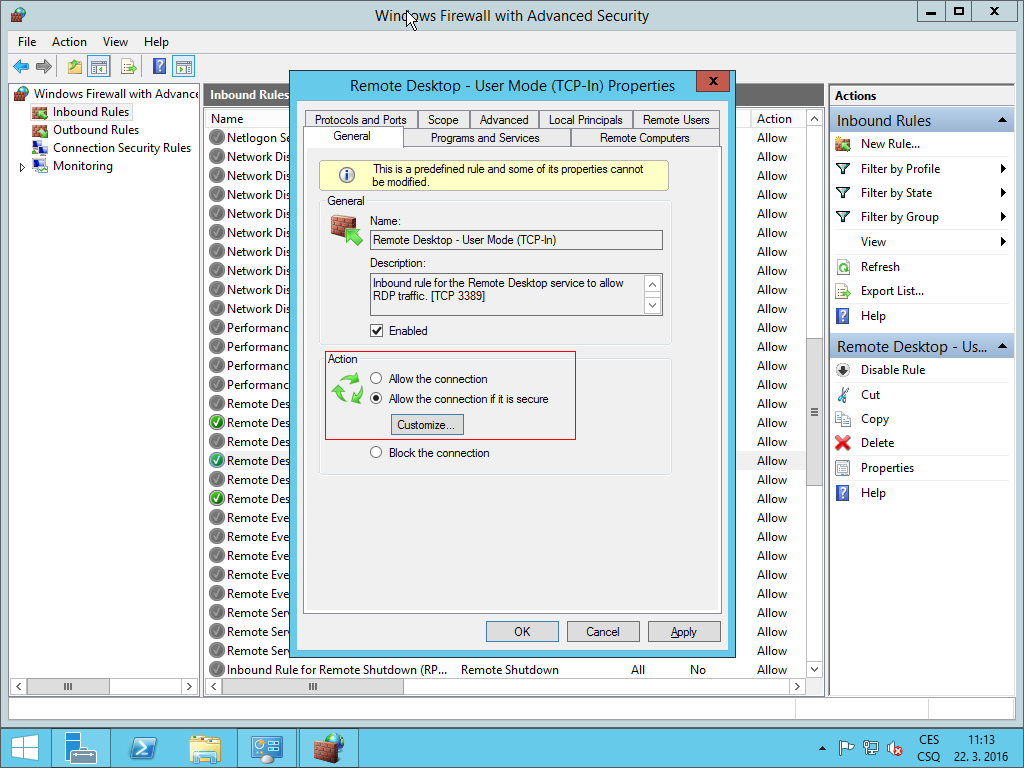
Task: Select the Netlogon Service rule row
Action: [x=248, y=138]
